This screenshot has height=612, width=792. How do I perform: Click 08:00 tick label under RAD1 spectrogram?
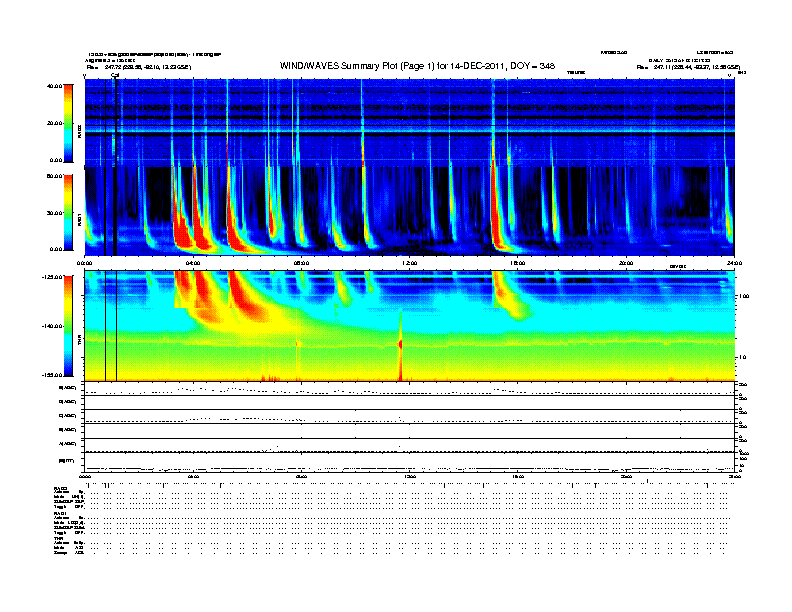(x=301, y=263)
